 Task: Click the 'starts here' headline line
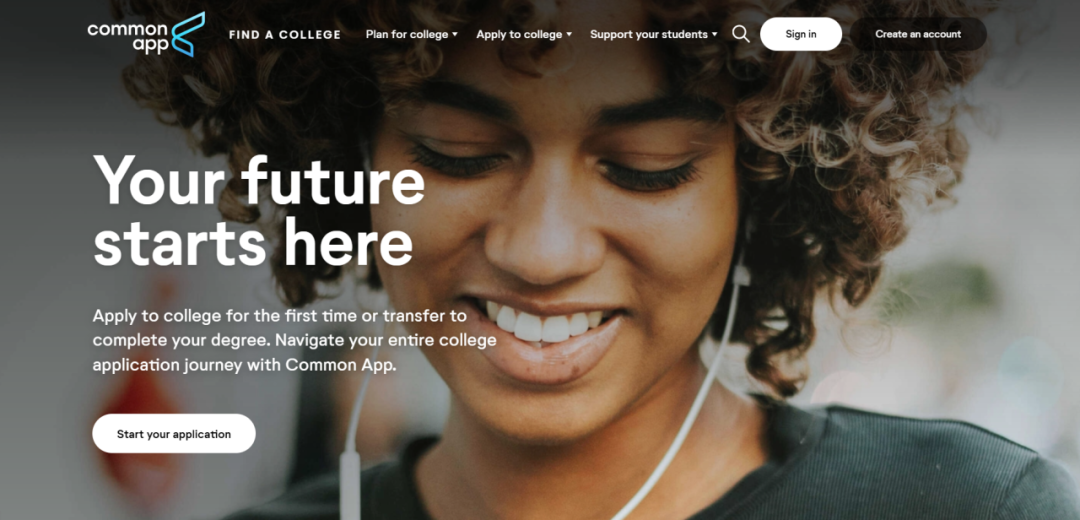(x=253, y=242)
